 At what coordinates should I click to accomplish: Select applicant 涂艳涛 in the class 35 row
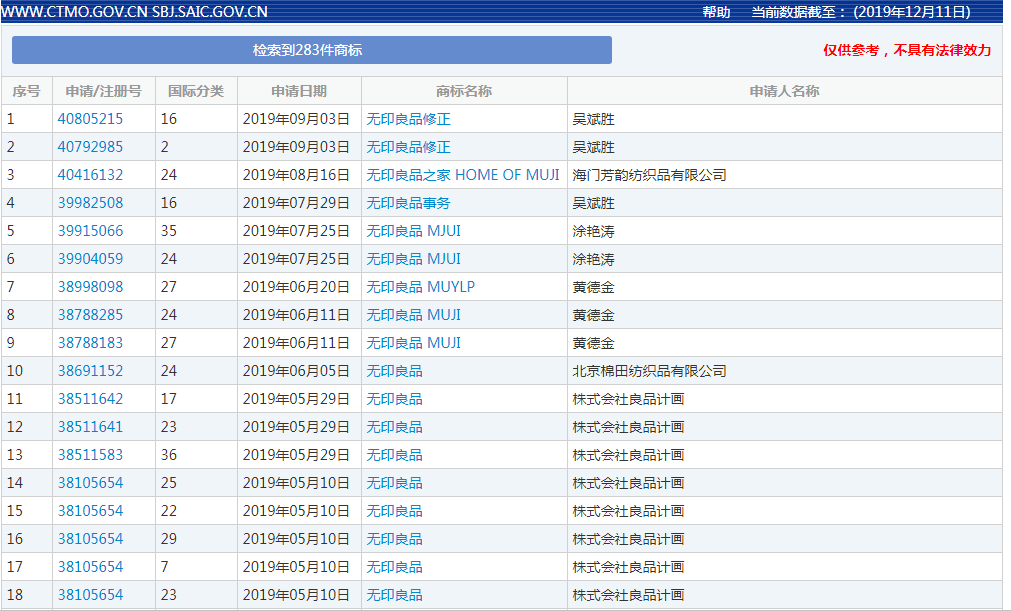pos(593,231)
